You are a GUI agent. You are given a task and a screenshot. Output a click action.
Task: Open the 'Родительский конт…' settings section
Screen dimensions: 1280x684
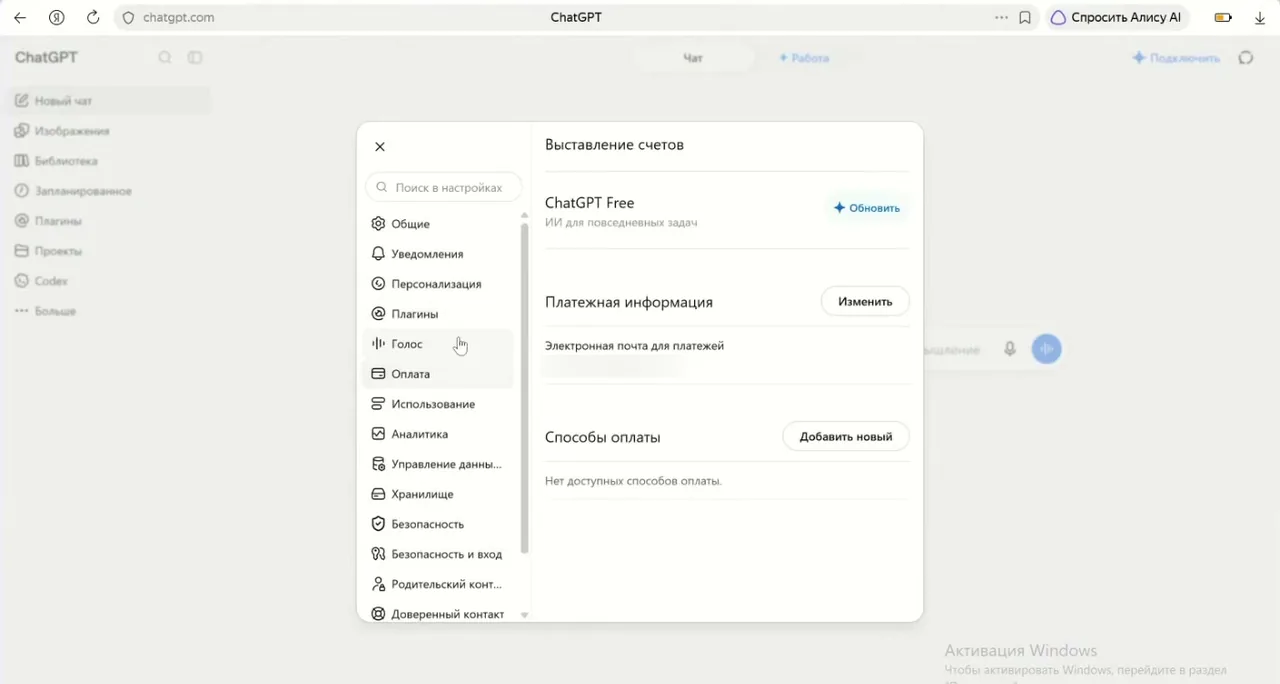click(x=438, y=584)
